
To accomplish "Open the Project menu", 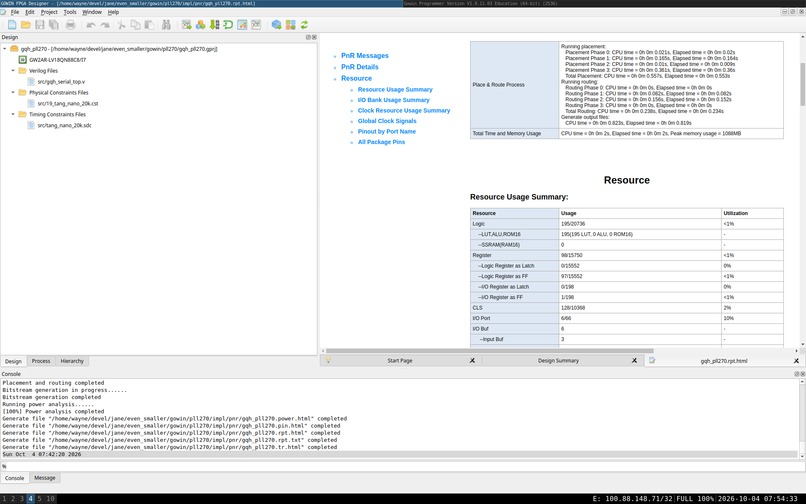I will (x=49, y=12).
